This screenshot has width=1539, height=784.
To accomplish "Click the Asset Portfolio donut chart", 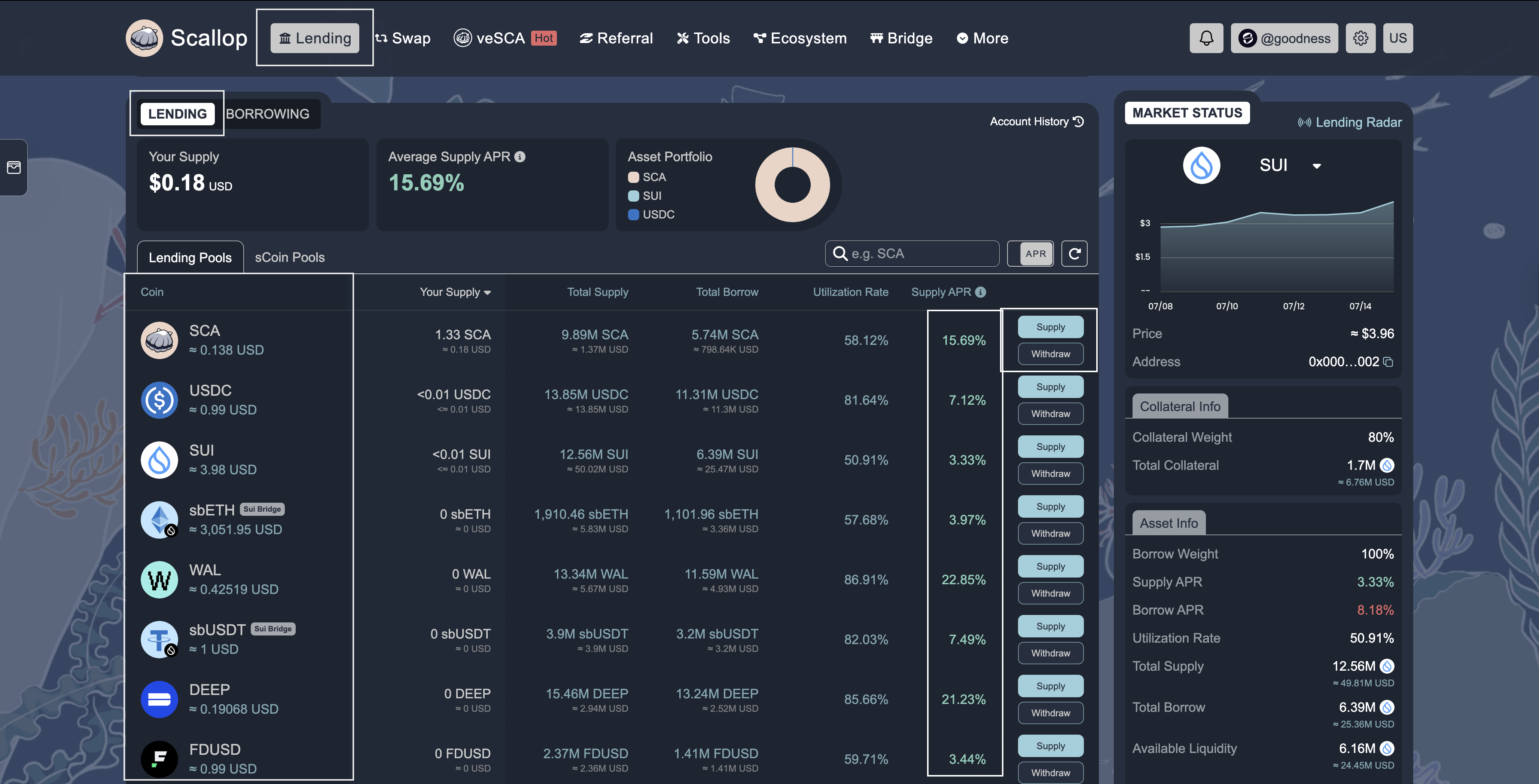I will 792,184.
